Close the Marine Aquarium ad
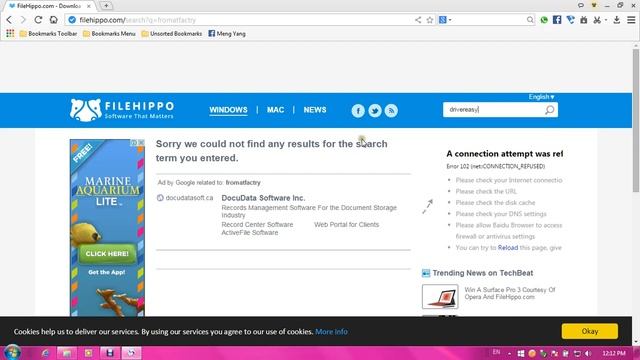 pos(141,142)
